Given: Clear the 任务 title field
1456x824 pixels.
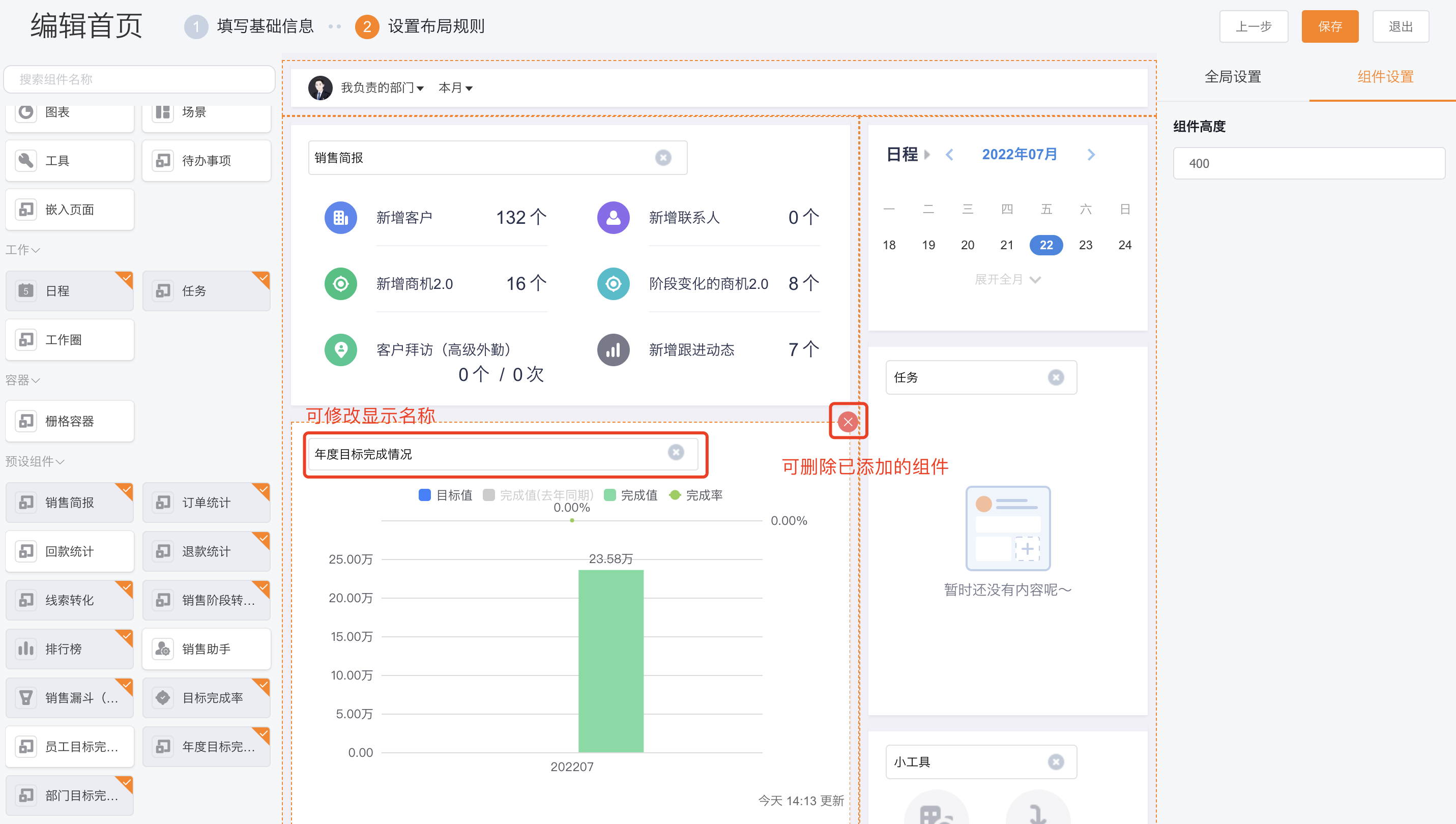Looking at the screenshot, I should tap(1055, 377).
